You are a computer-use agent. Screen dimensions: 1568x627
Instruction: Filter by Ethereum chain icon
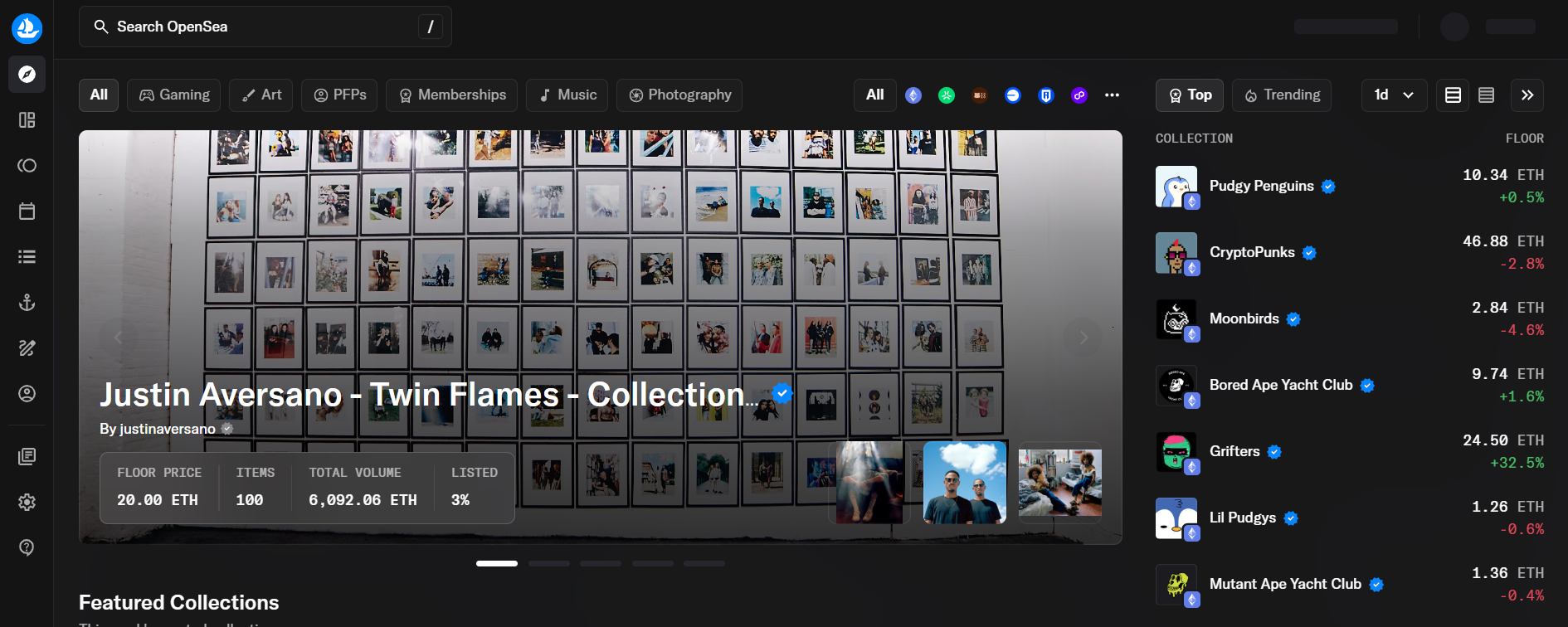[x=913, y=95]
